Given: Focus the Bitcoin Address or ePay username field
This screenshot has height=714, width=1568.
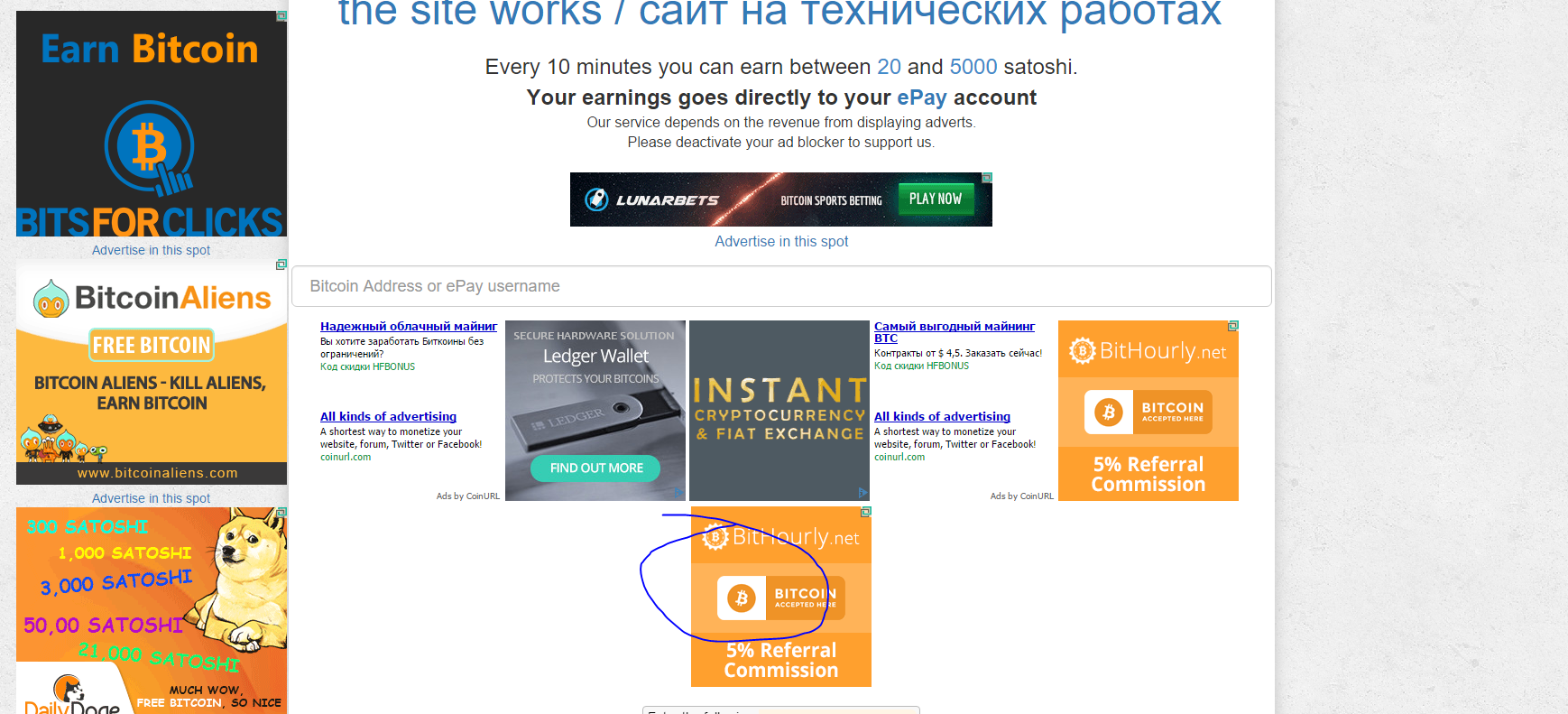Looking at the screenshot, I should 781,286.
